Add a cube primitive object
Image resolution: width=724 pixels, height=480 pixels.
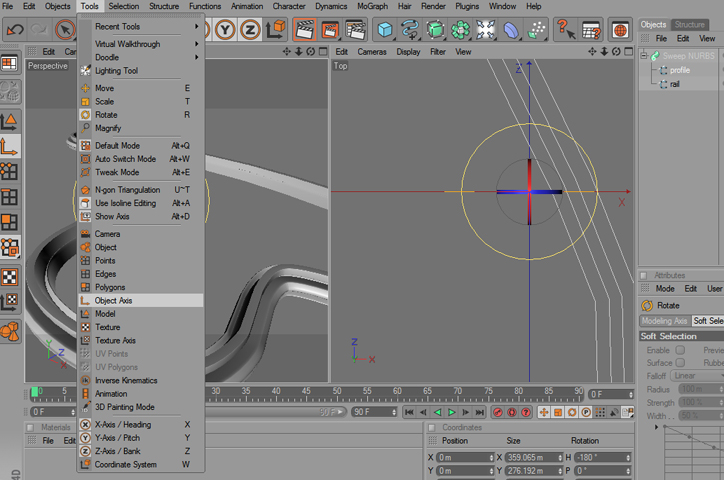tap(385, 30)
